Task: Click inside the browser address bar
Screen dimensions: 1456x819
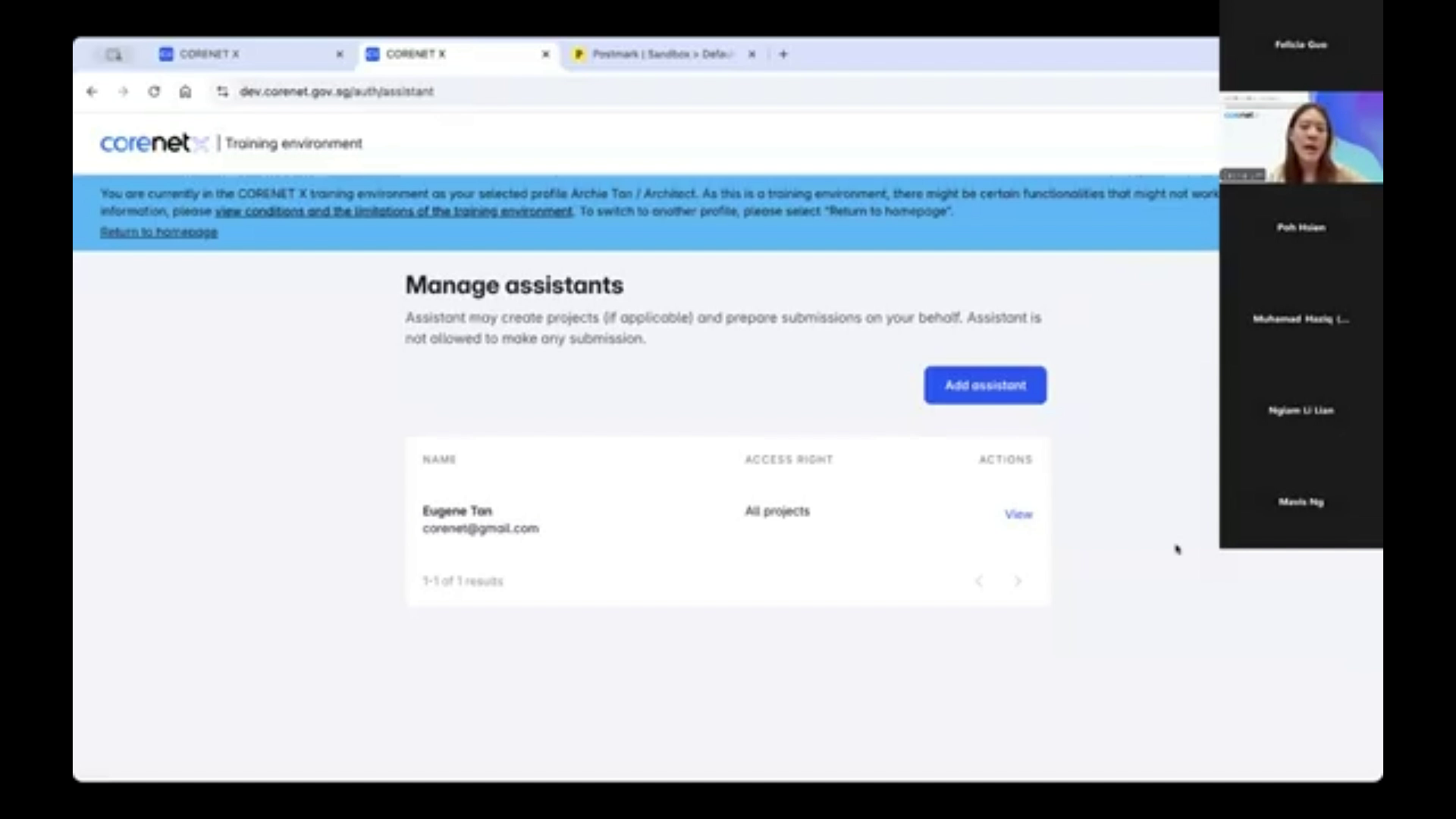Action: pos(455,91)
